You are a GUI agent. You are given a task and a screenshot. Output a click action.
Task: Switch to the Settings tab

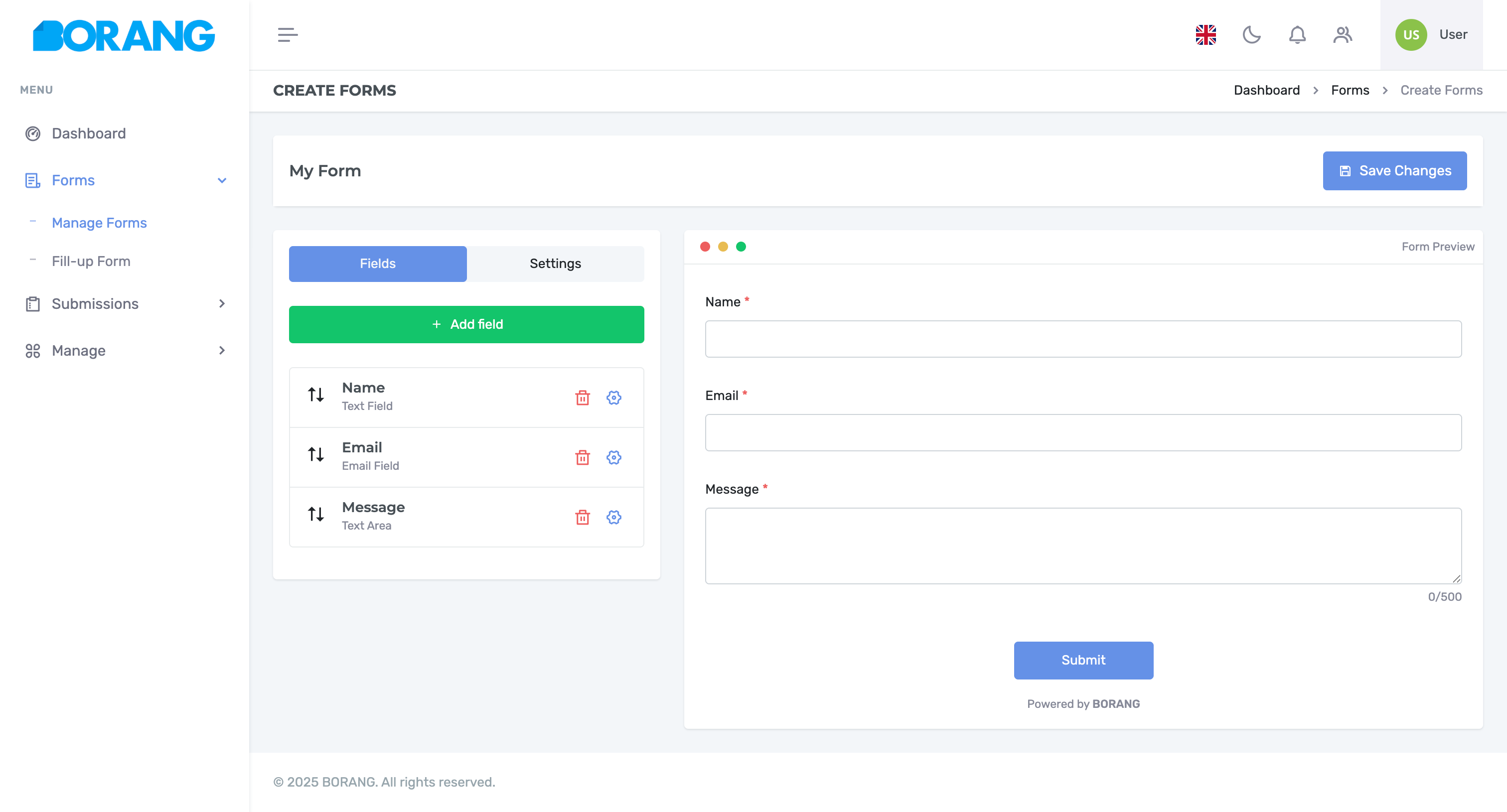click(x=555, y=264)
